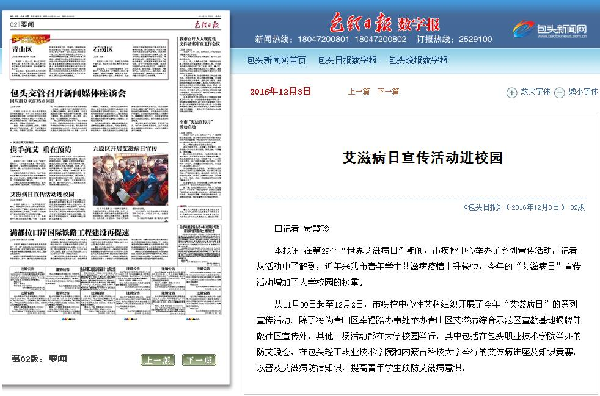
Task: Open 包头交管召开新闻媒体座谈会 headline on page
Action: 68,93
